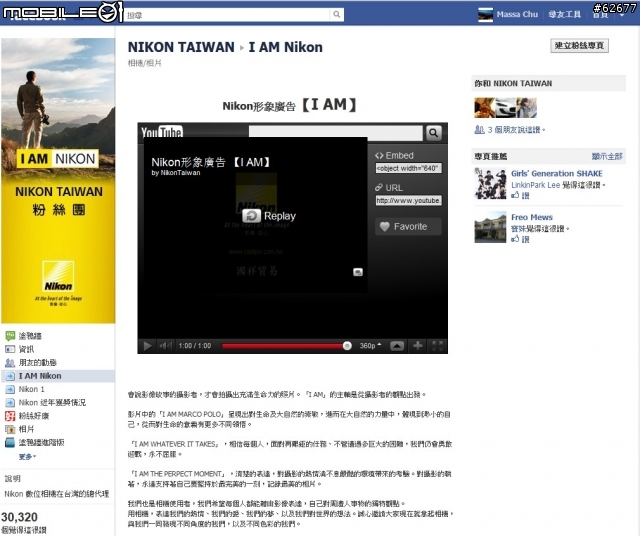
Task: Toggle fullscreen video icon
Action: click(437, 346)
